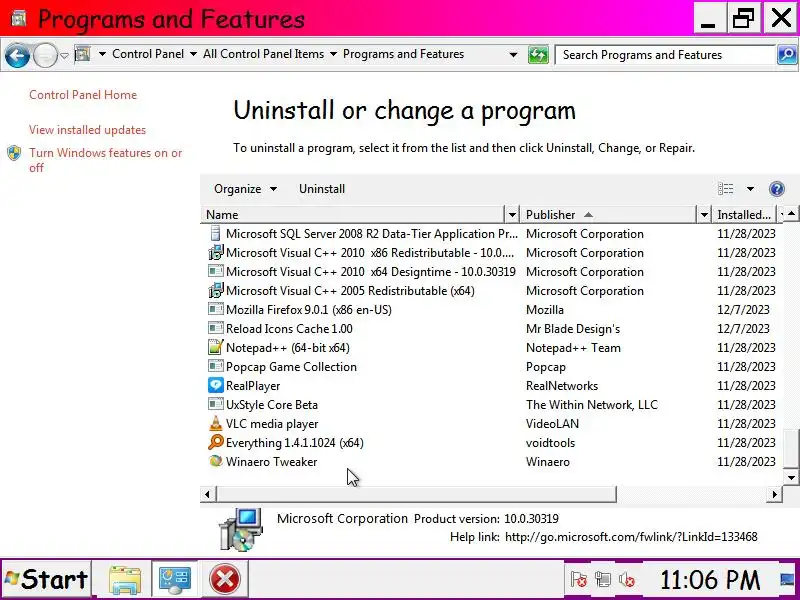Sort by the Installed On column header
The image size is (800, 600).
pos(744,215)
